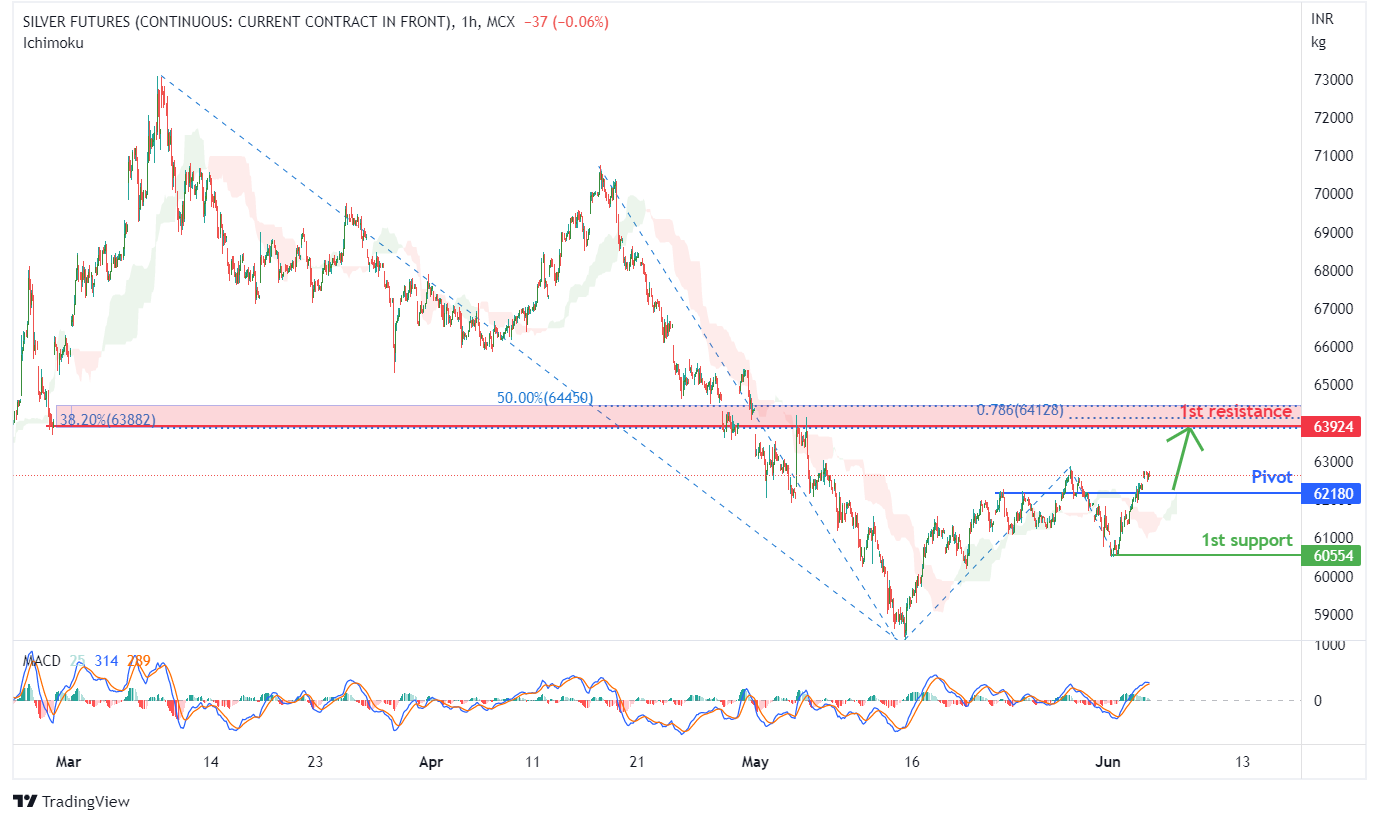Click the 0.786(64128) Fibonacci label
Image resolution: width=1379 pixels, height=823 pixels.
click(1020, 410)
